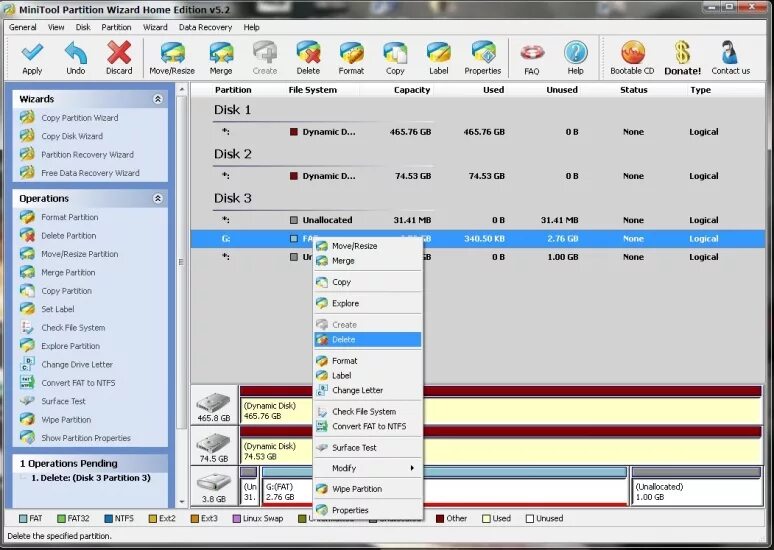Launch Copy Disk Wizard in sidebar
The height and width of the screenshot is (550, 774).
point(72,136)
